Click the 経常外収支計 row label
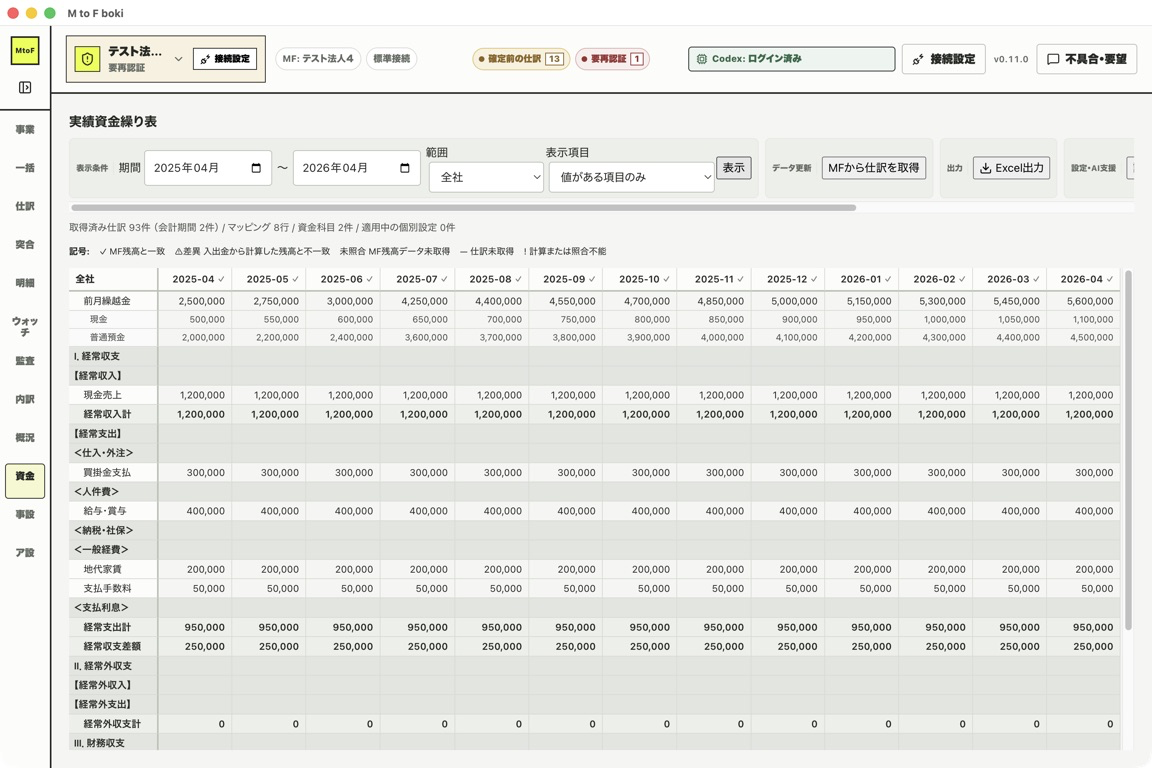Screen dimensions: 1152x768 point(112,724)
